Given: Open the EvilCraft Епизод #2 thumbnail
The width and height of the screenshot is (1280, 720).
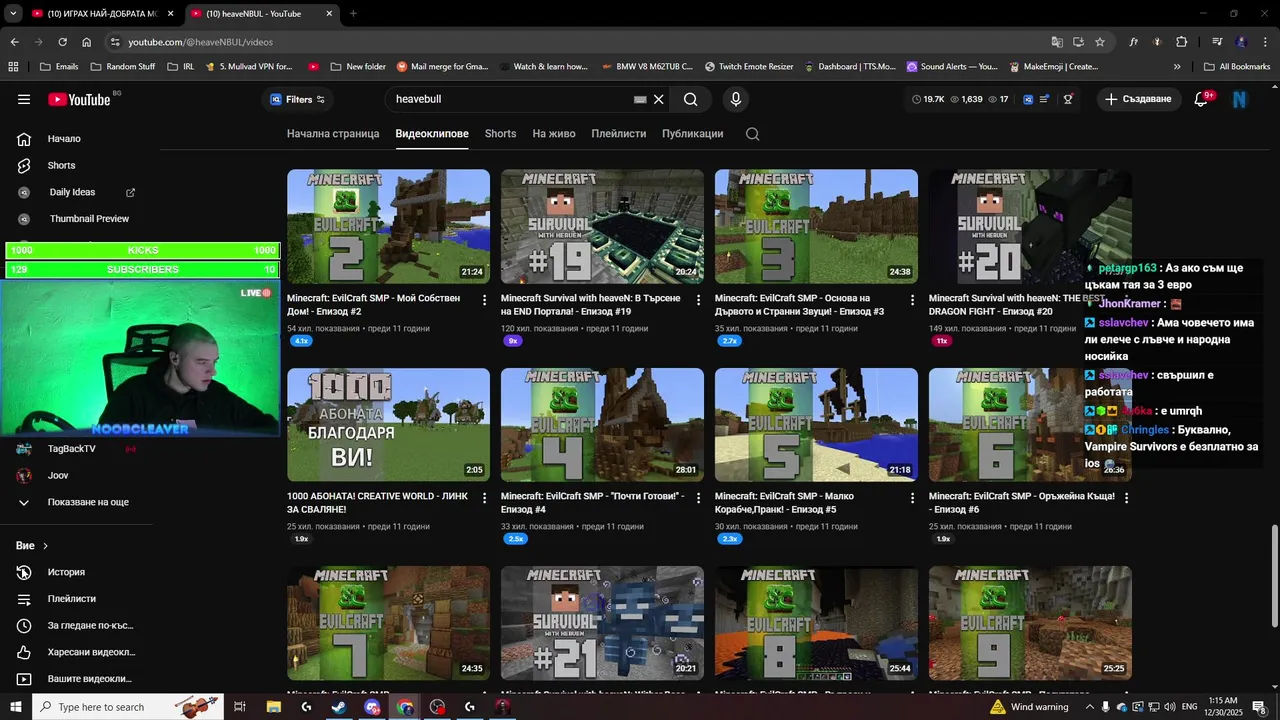Looking at the screenshot, I should 388,226.
